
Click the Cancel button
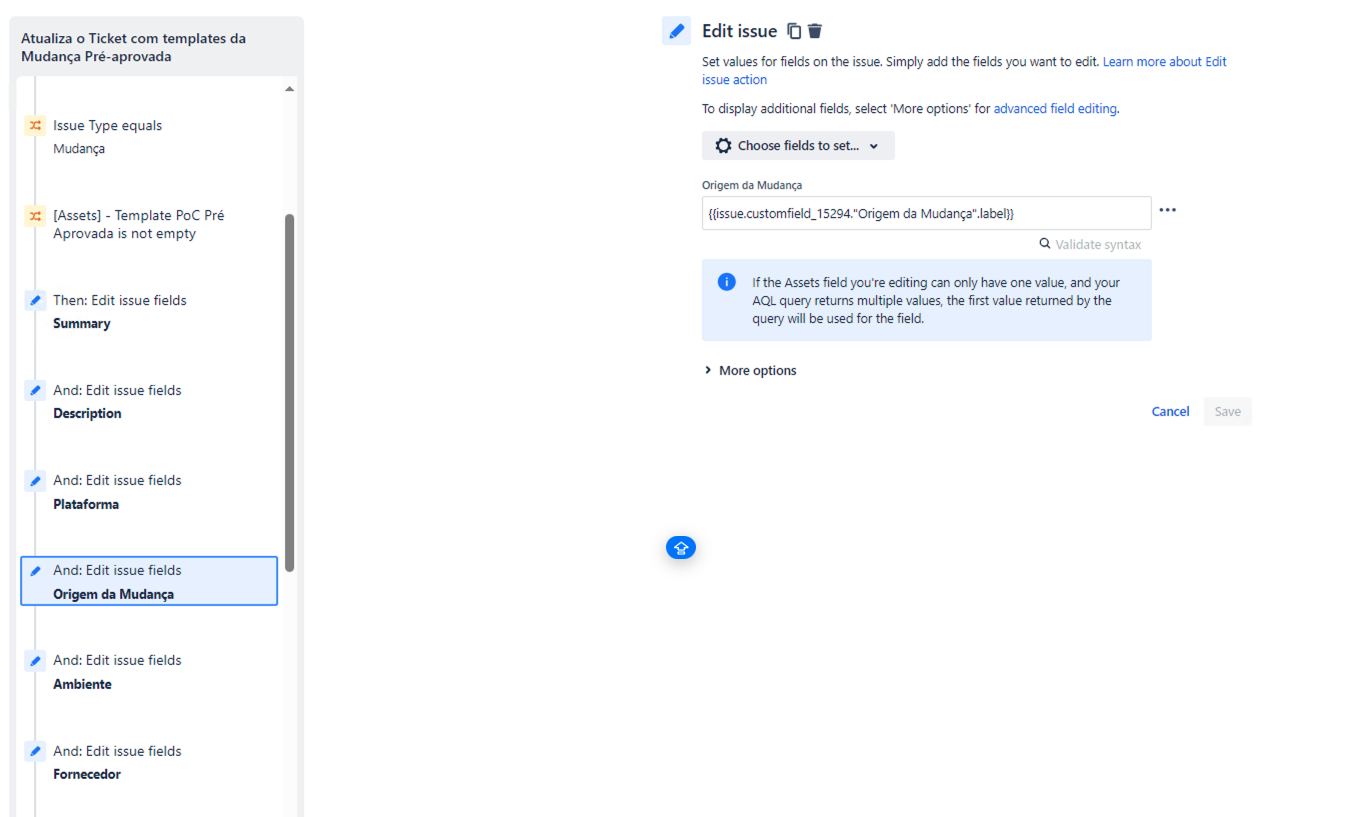click(1170, 411)
